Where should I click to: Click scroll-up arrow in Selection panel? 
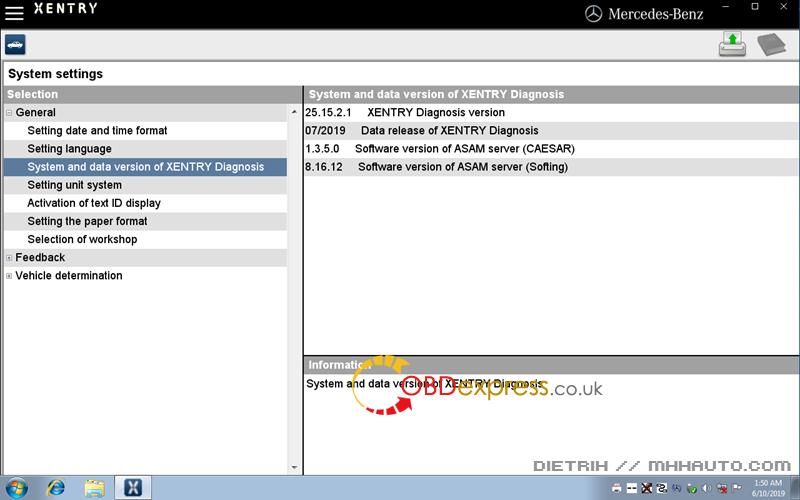(294, 113)
